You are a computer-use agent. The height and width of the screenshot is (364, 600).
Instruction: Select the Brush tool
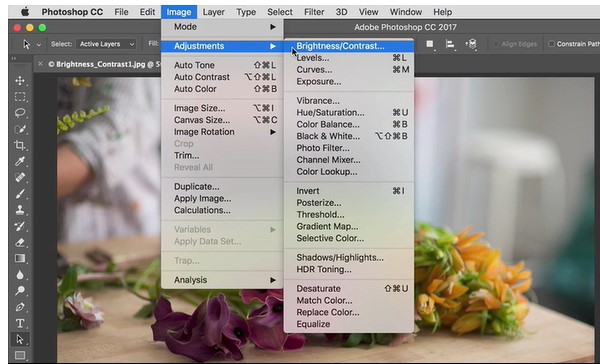(x=20, y=194)
